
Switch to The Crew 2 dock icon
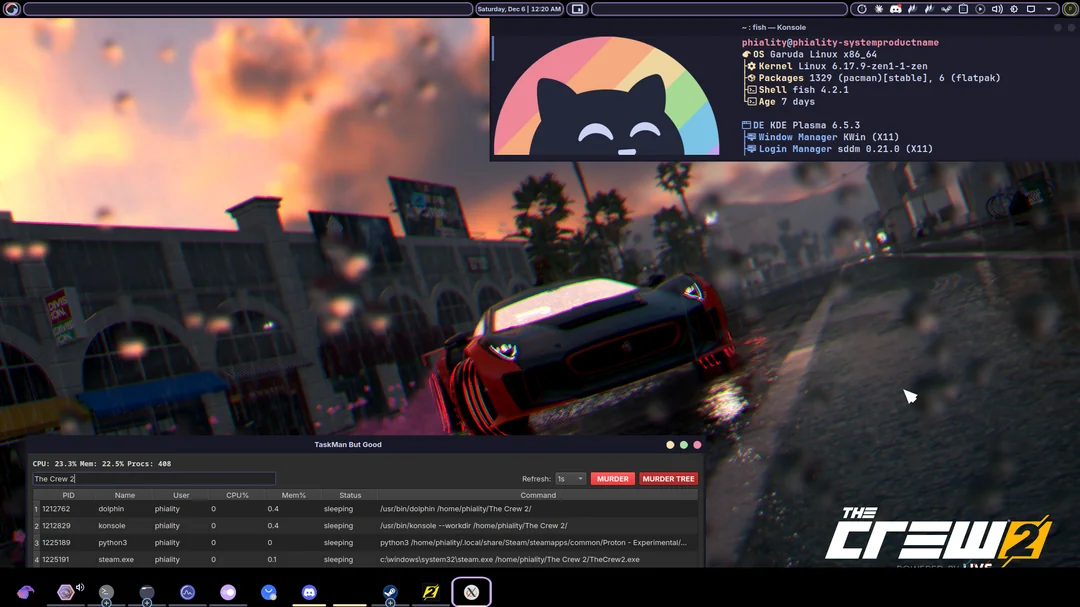click(430, 593)
